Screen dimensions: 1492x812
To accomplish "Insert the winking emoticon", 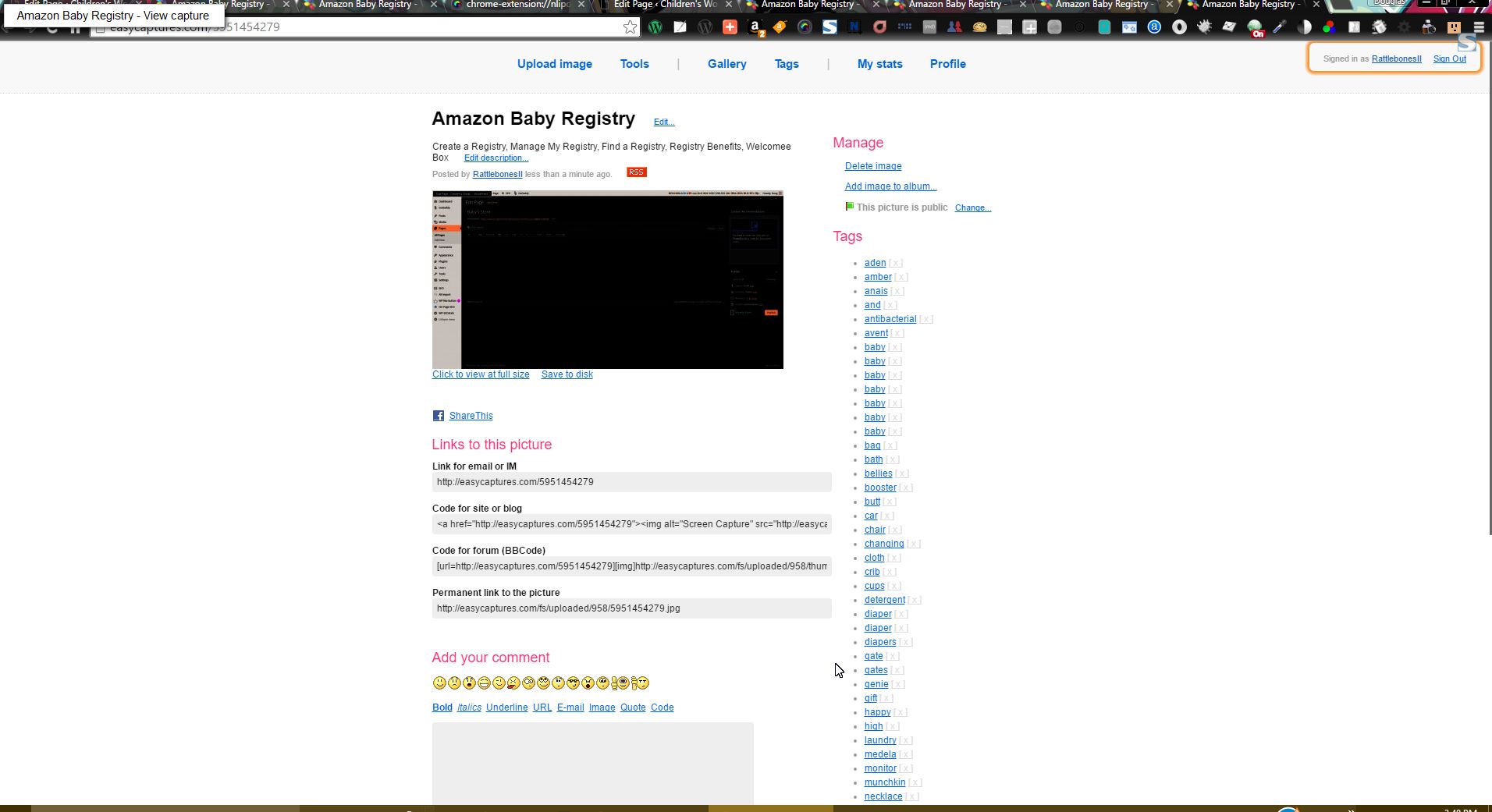I will pyautogui.click(x=499, y=683).
